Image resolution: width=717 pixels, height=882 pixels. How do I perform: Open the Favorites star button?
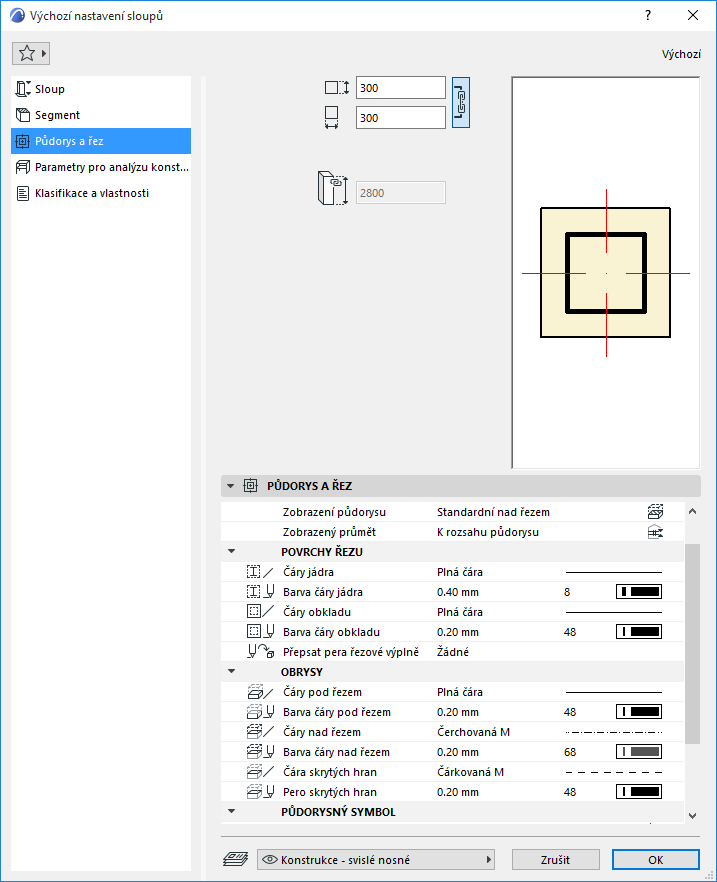click(31, 53)
